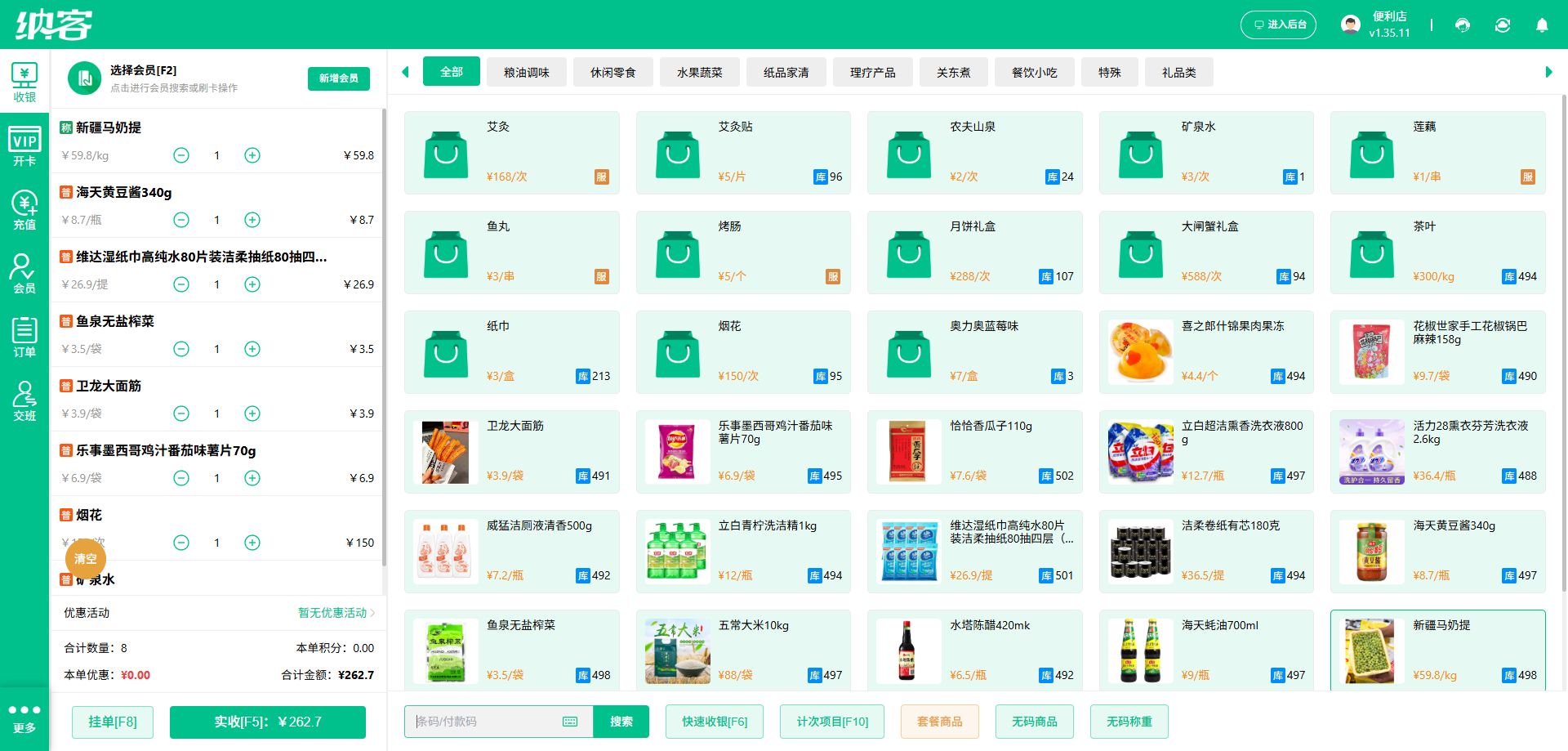
Task: Click the customer service headset icon
Action: coord(1463,25)
